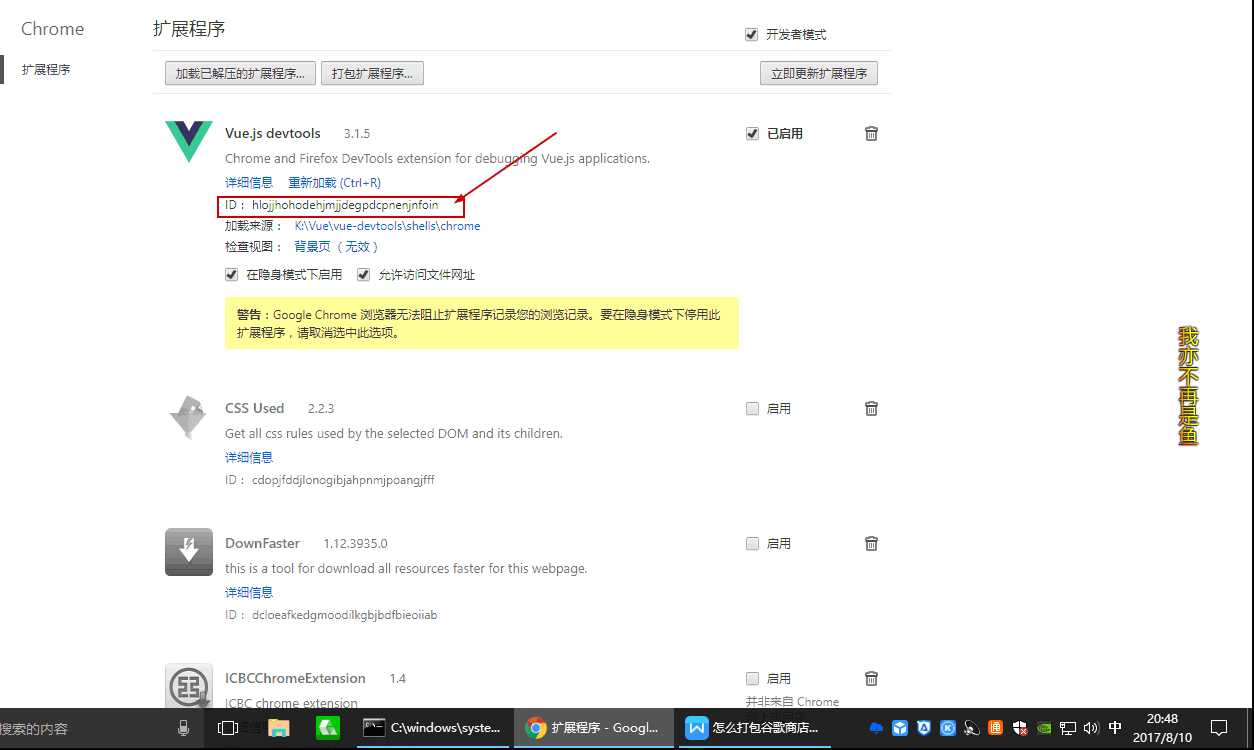Click the yellow incognito warning message
The height and width of the screenshot is (750, 1254).
pos(482,323)
